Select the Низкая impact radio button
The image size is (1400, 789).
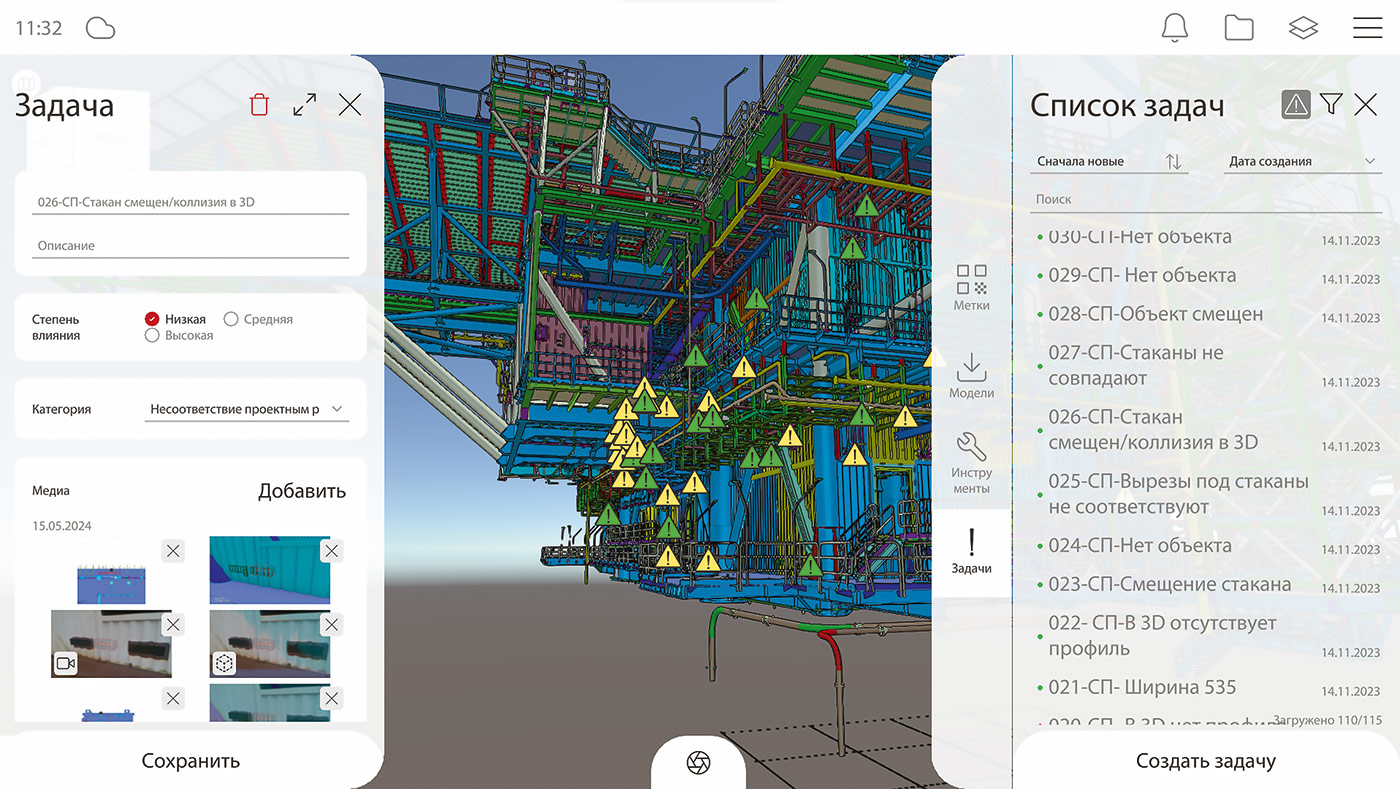pyautogui.click(x=153, y=319)
